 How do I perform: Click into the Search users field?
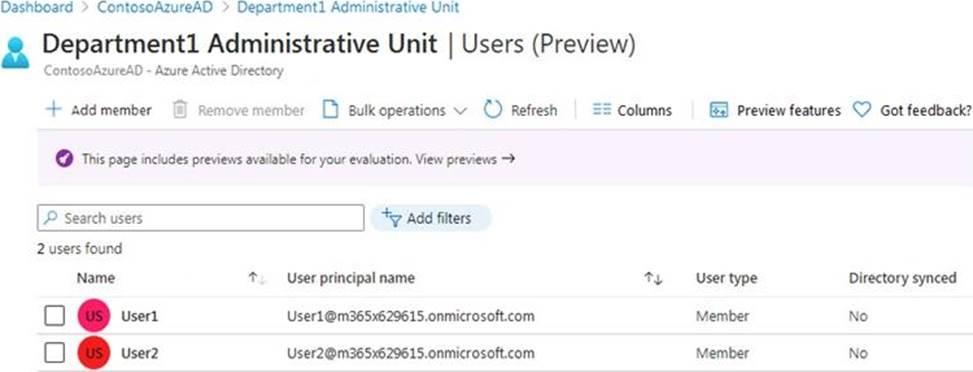pos(200,218)
